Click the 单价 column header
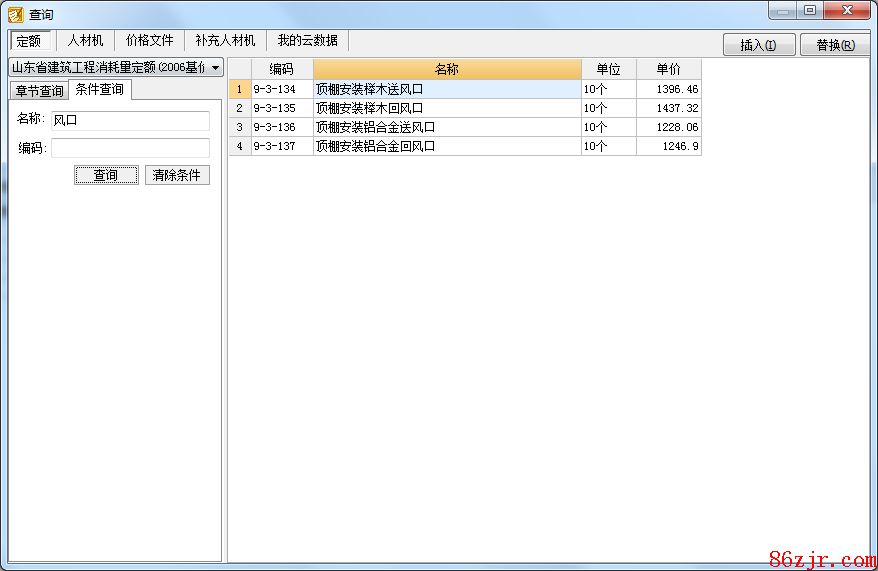The width and height of the screenshot is (878, 571). coord(668,69)
